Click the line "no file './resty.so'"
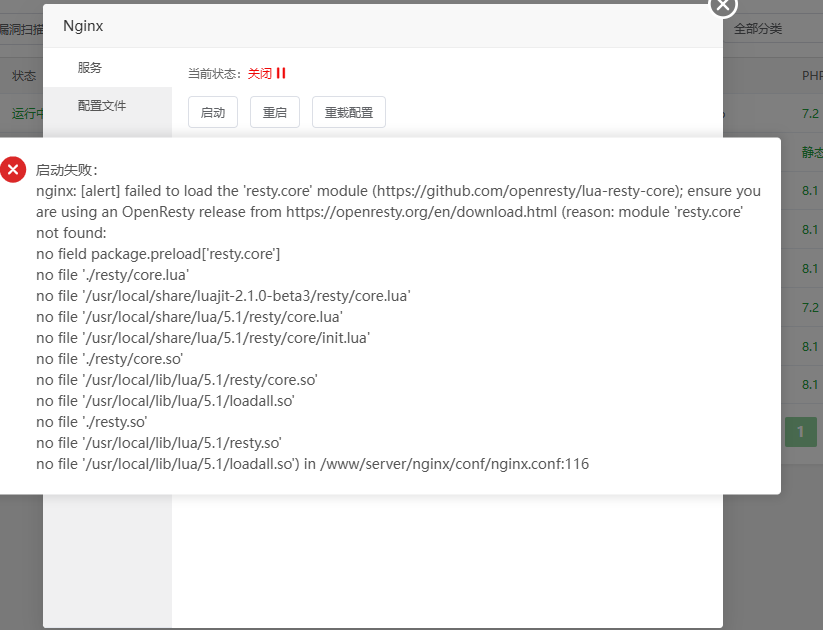Screen dimensions: 823x630 pos(91,422)
